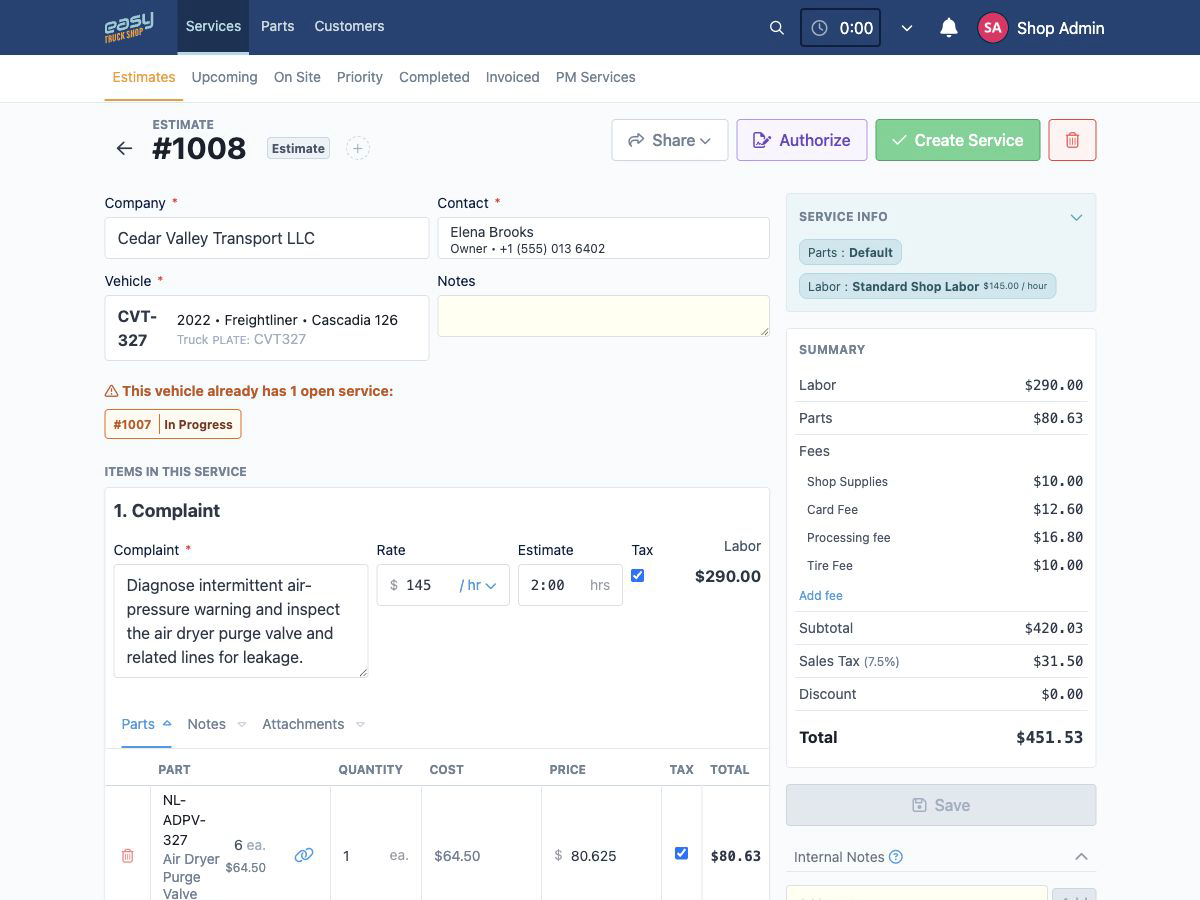Click the Processing fee row label

point(848,537)
